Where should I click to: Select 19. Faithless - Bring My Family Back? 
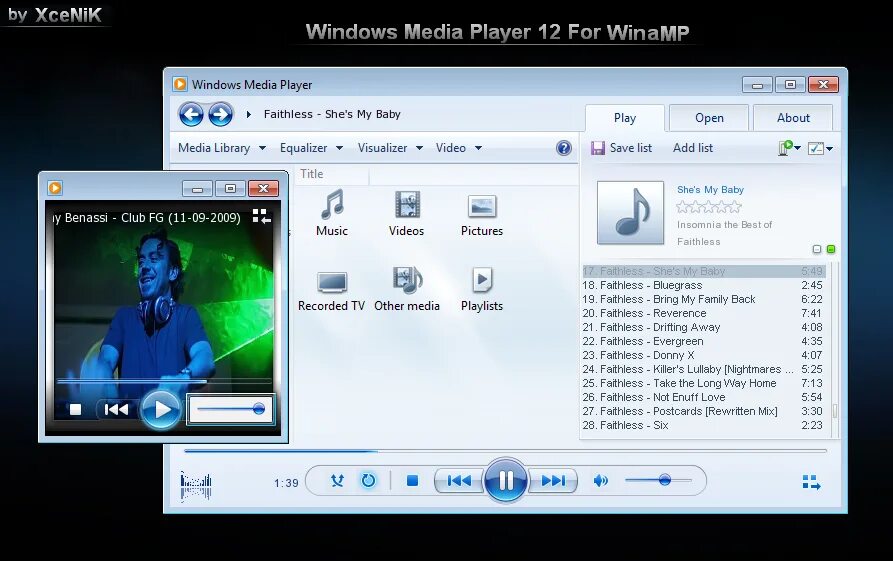tap(702, 300)
